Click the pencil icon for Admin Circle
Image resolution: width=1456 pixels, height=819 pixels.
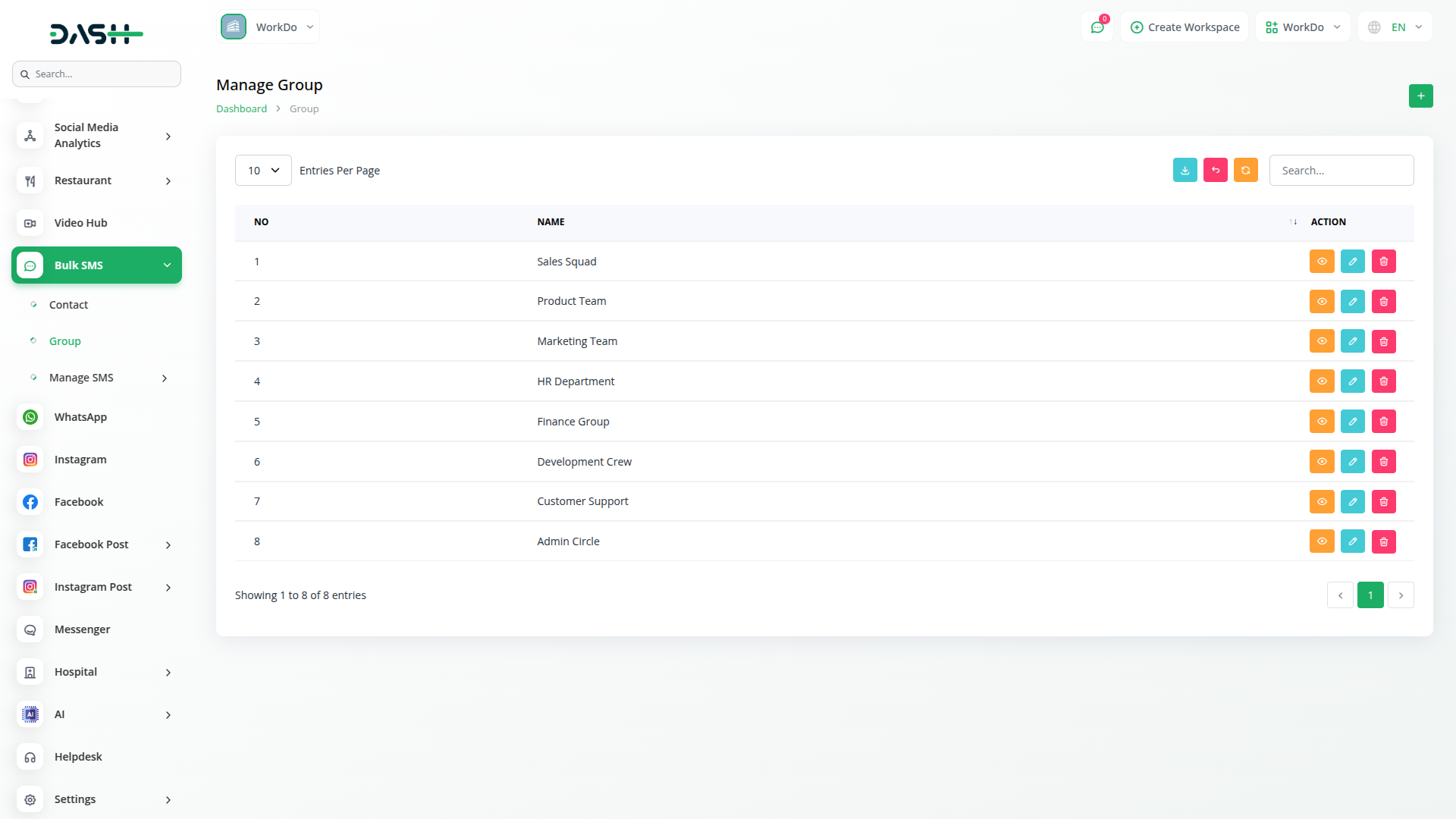pyautogui.click(x=1352, y=541)
